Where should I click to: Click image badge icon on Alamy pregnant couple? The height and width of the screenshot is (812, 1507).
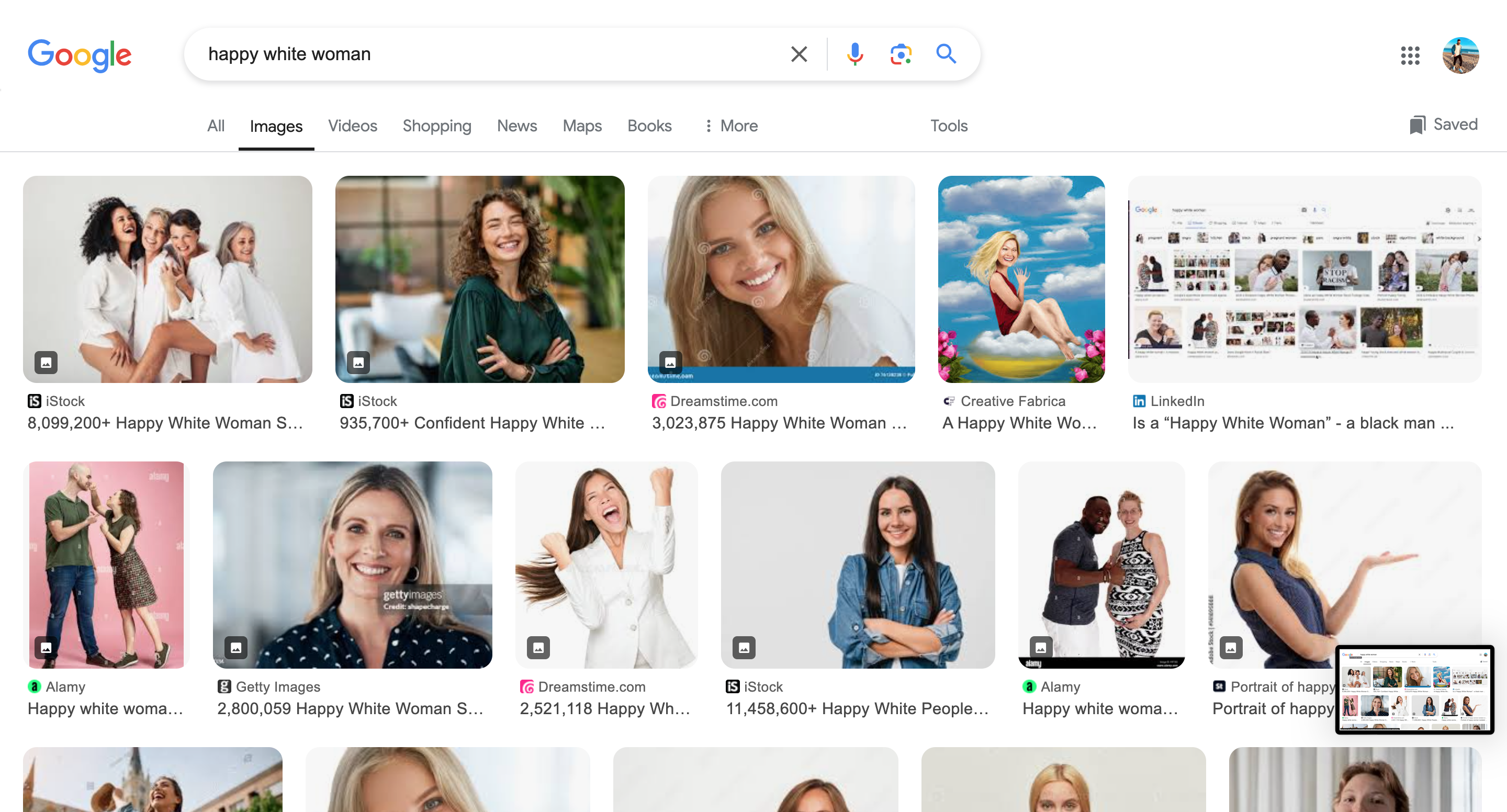coord(1041,648)
